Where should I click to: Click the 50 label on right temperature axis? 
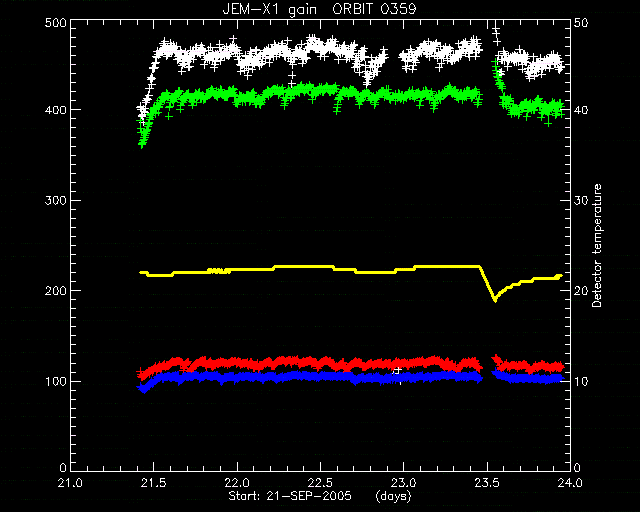[581, 22]
